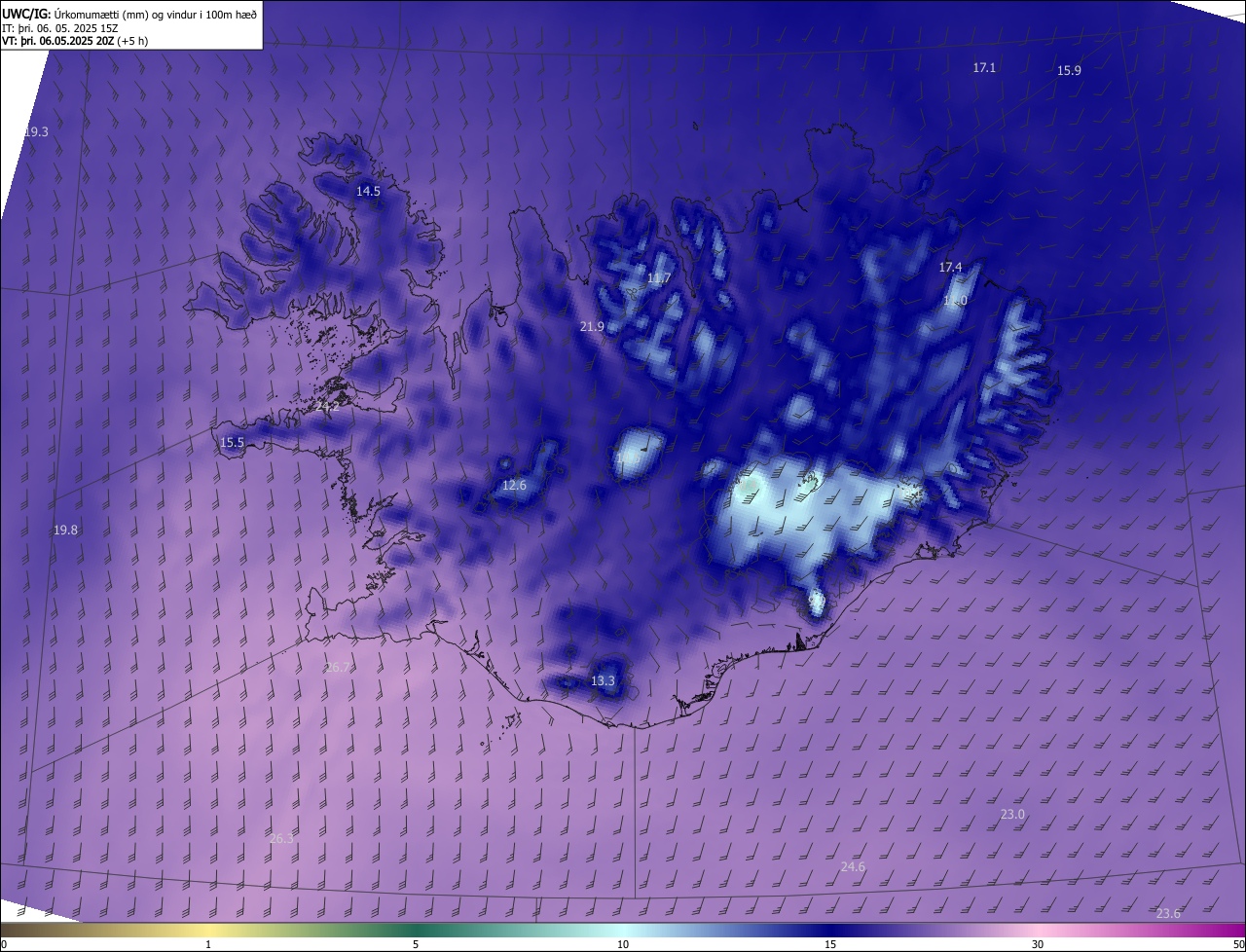The height and width of the screenshot is (952, 1246).
Task: Click the value label '15.5'
Action: pos(232,443)
